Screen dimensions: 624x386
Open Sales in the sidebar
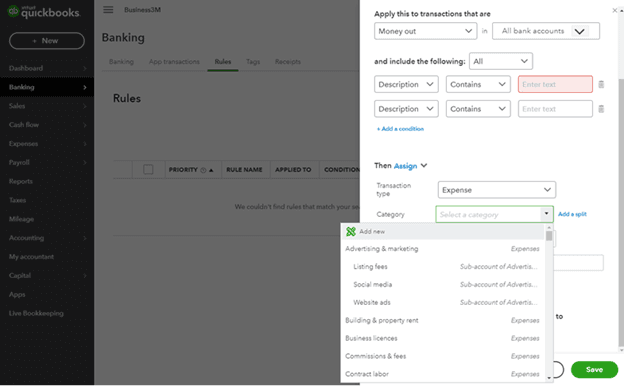[x=47, y=106]
